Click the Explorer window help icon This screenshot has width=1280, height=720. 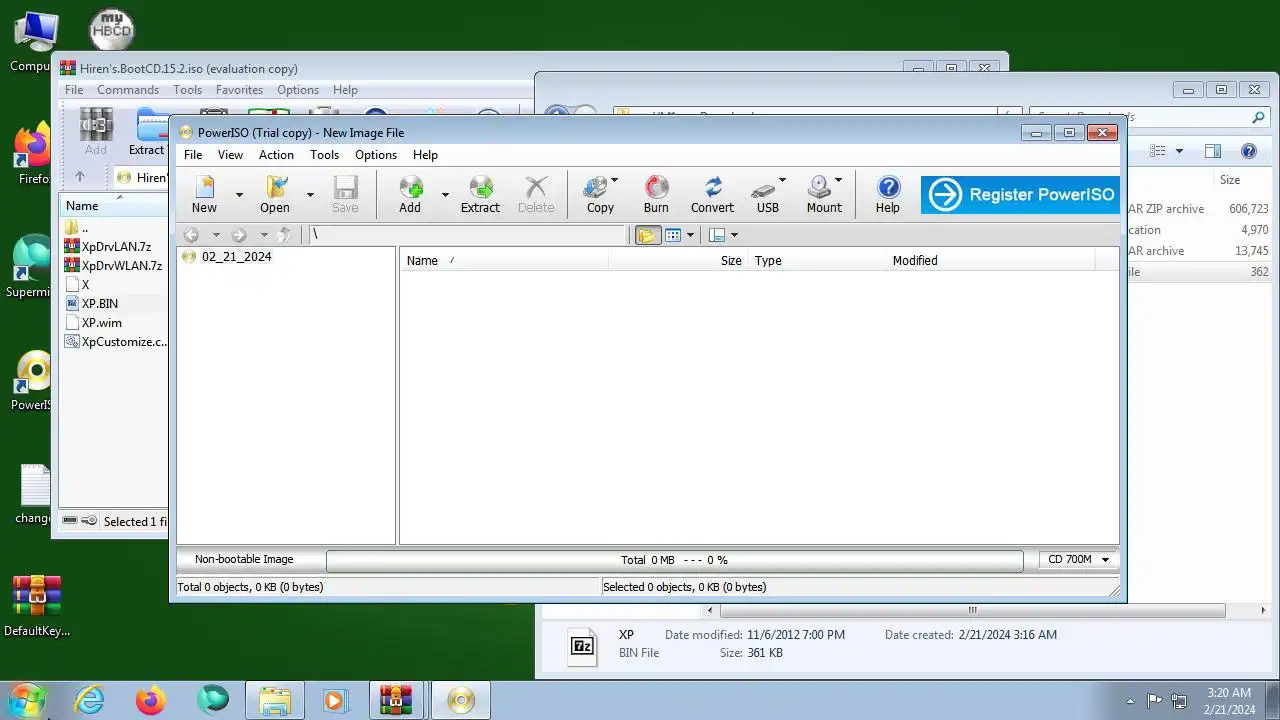tap(1249, 151)
